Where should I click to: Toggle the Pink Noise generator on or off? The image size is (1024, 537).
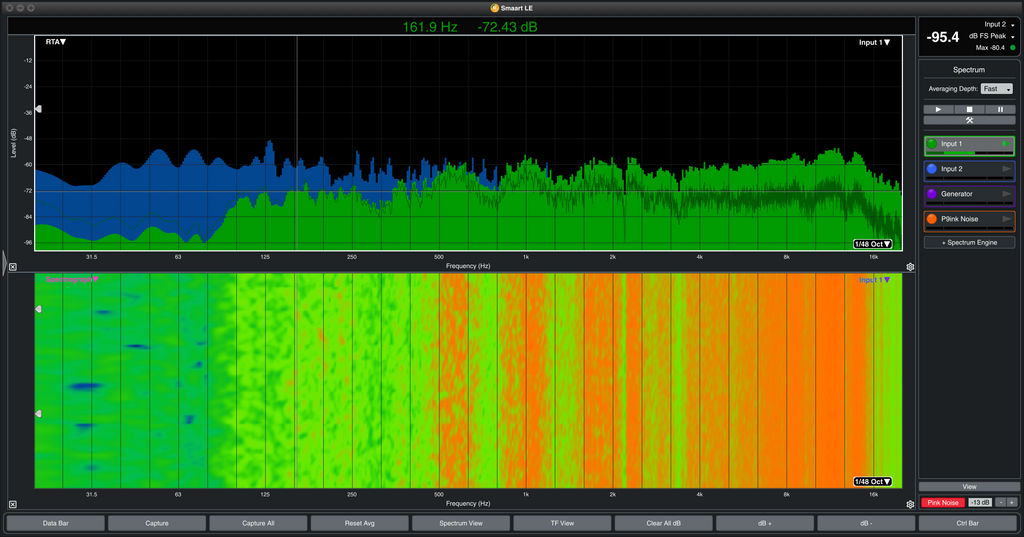942,502
